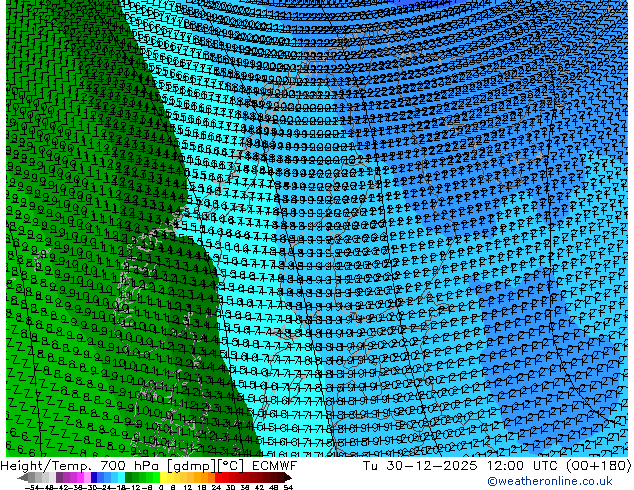The height and width of the screenshot is (490, 634).
Task: Click the '[gdmp]' unit label
Action: 191,466
